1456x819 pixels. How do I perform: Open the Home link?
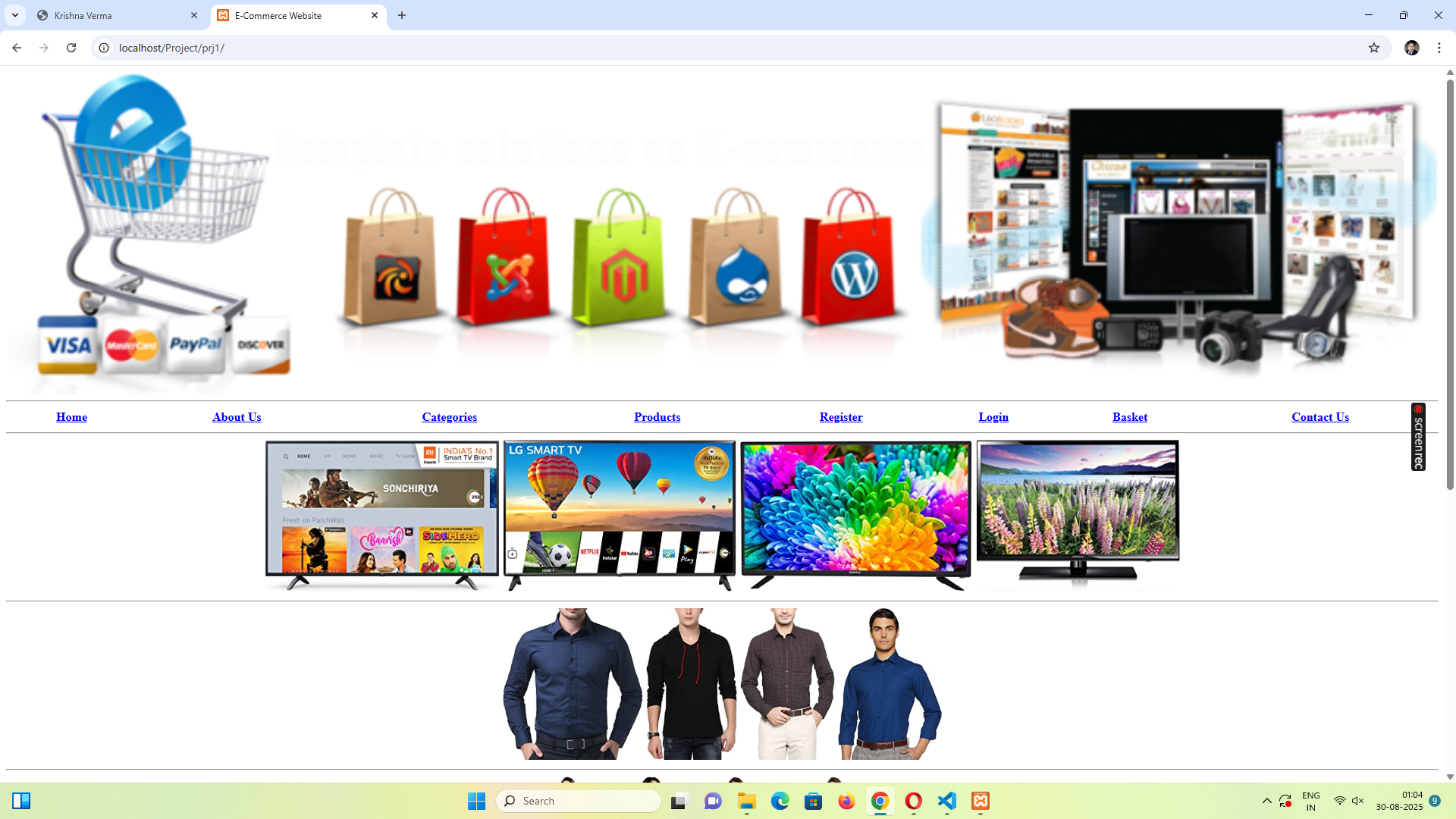[x=71, y=417]
